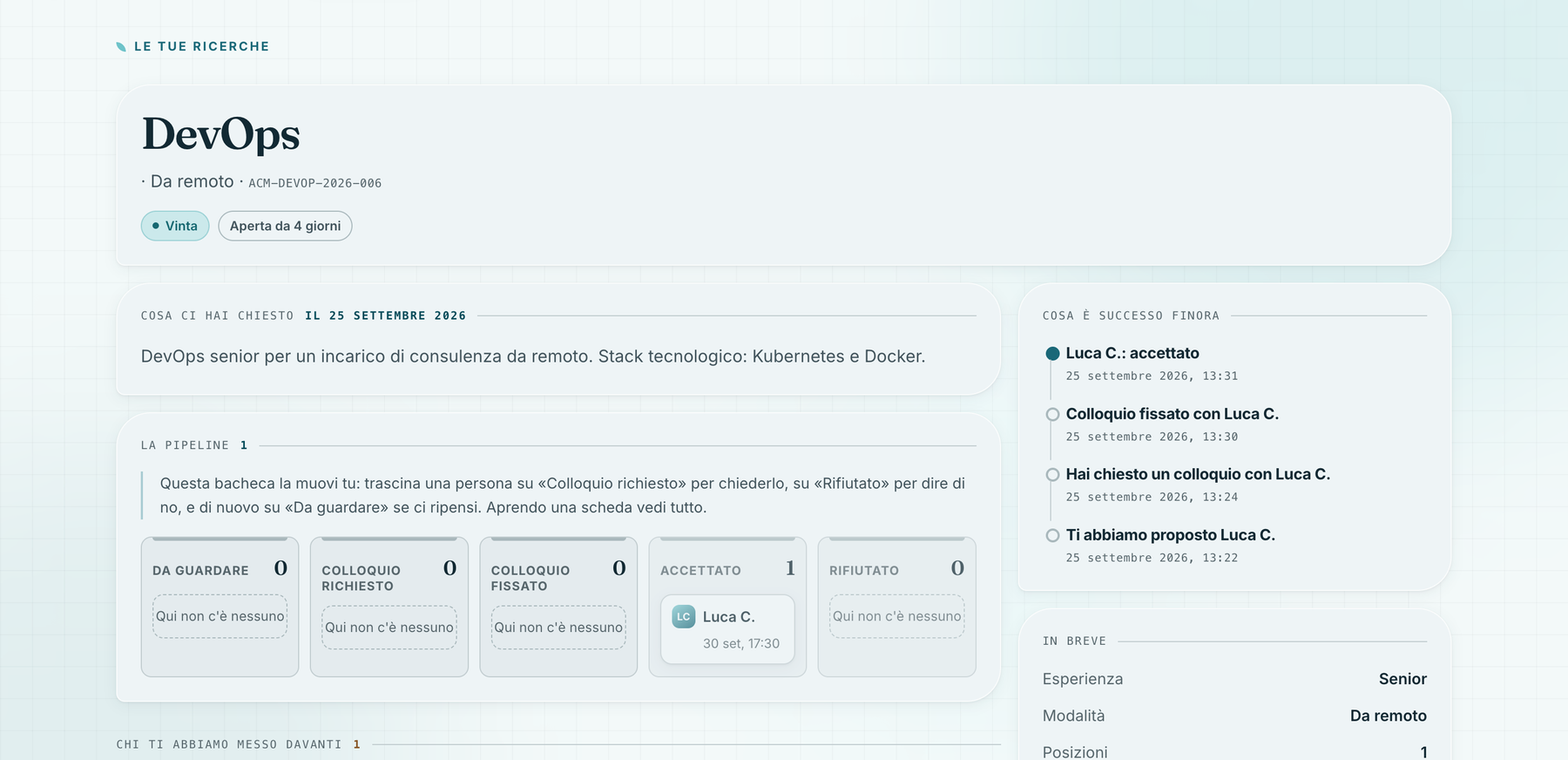Click the LC avatar on Luca's card

(x=684, y=616)
